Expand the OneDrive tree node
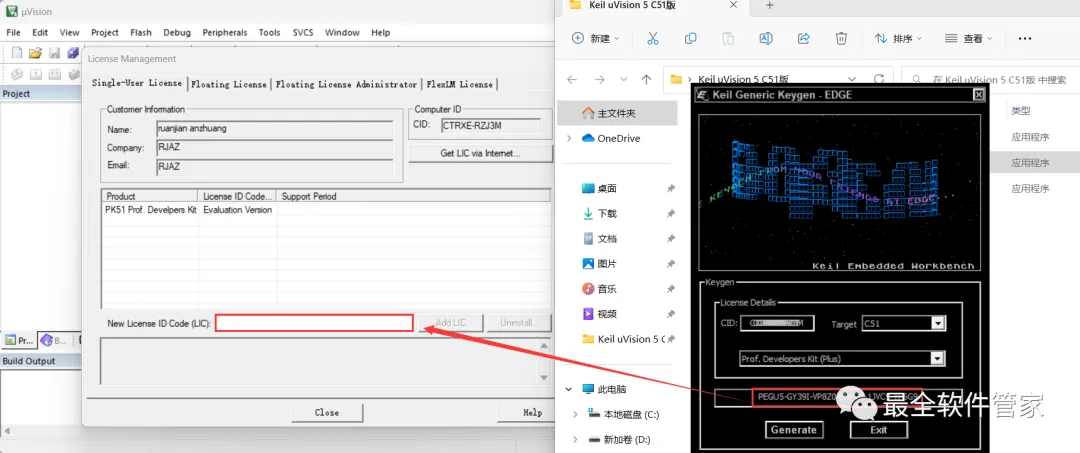 pyautogui.click(x=569, y=138)
